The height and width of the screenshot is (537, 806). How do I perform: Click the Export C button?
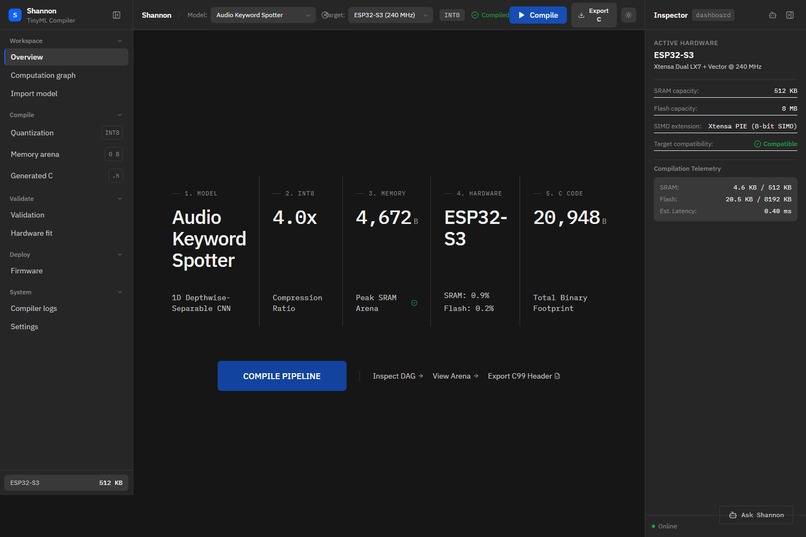pyautogui.click(x=594, y=15)
